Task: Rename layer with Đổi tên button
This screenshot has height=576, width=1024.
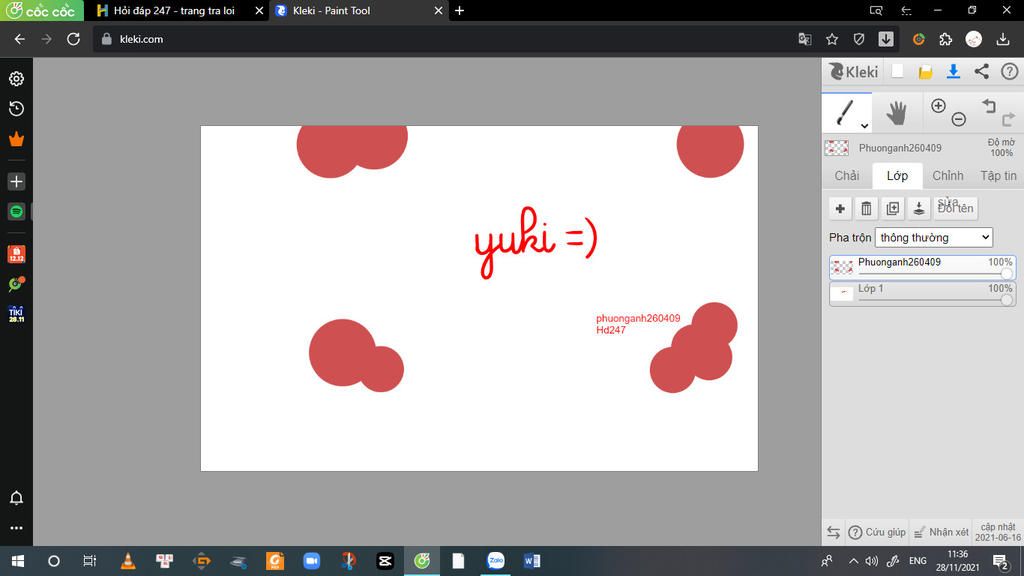Action: [955, 208]
